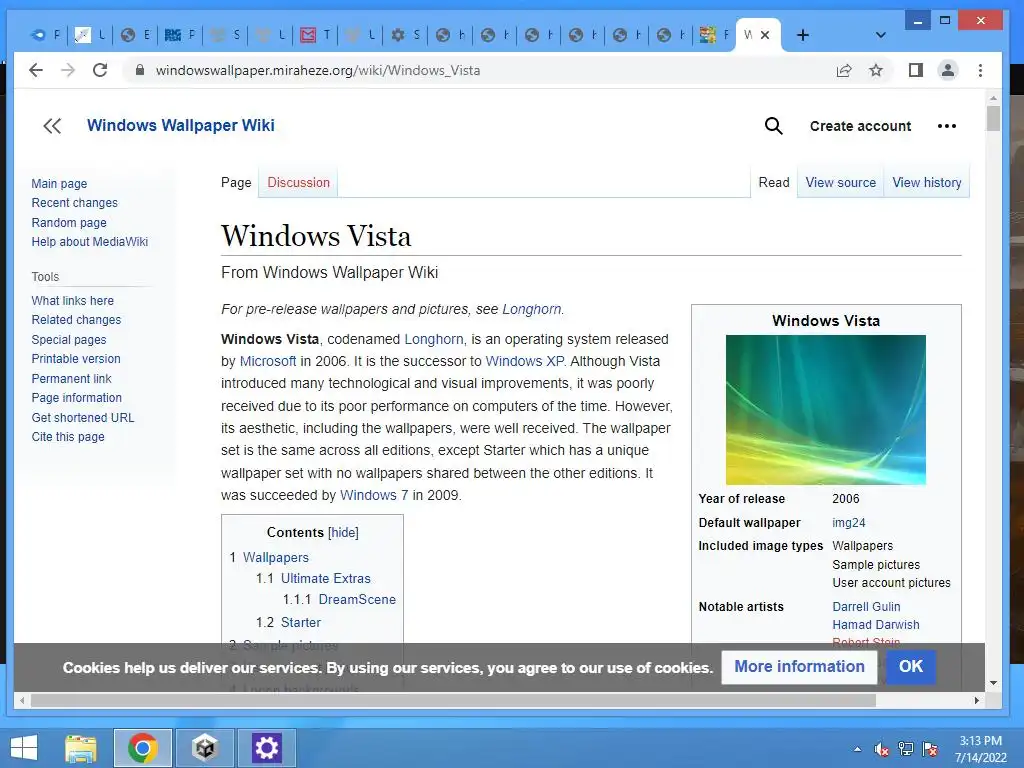Open the Windows Start menu
This screenshot has width=1024, height=768.
coord(24,748)
